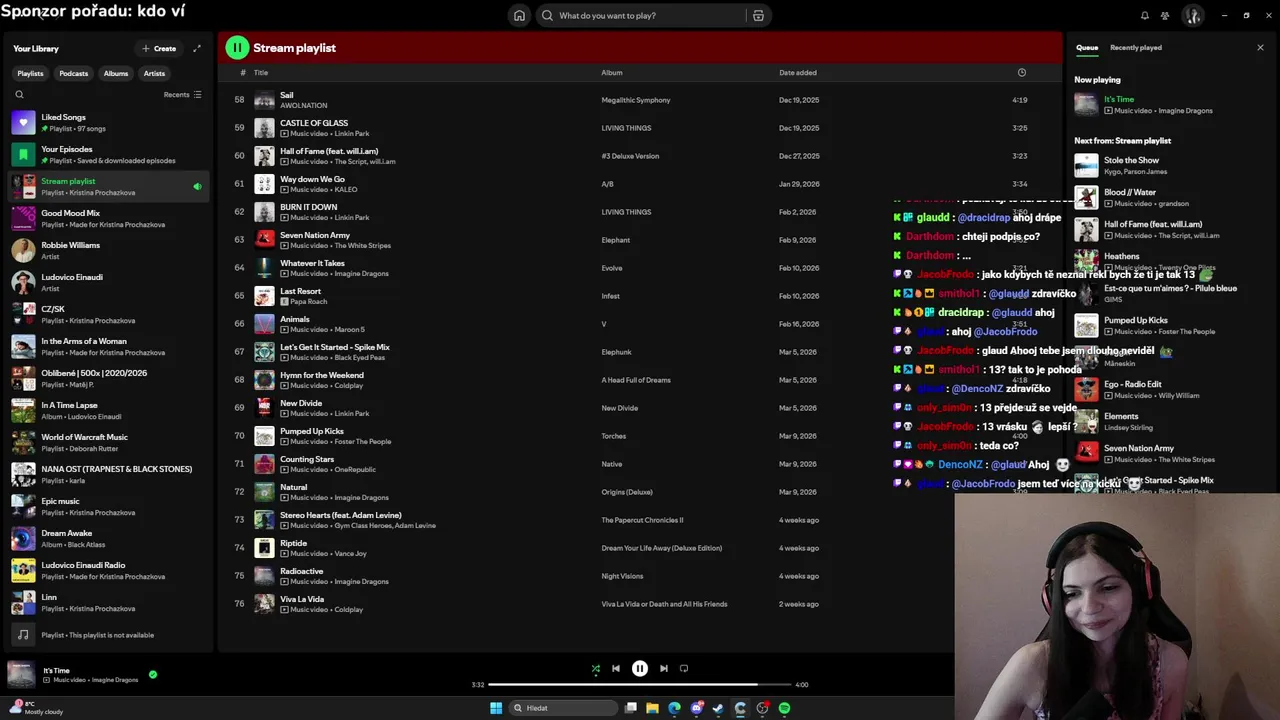Open Robbie Williams artist page
The width and height of the screenshot is (1280, 720).
click(108, 251)
